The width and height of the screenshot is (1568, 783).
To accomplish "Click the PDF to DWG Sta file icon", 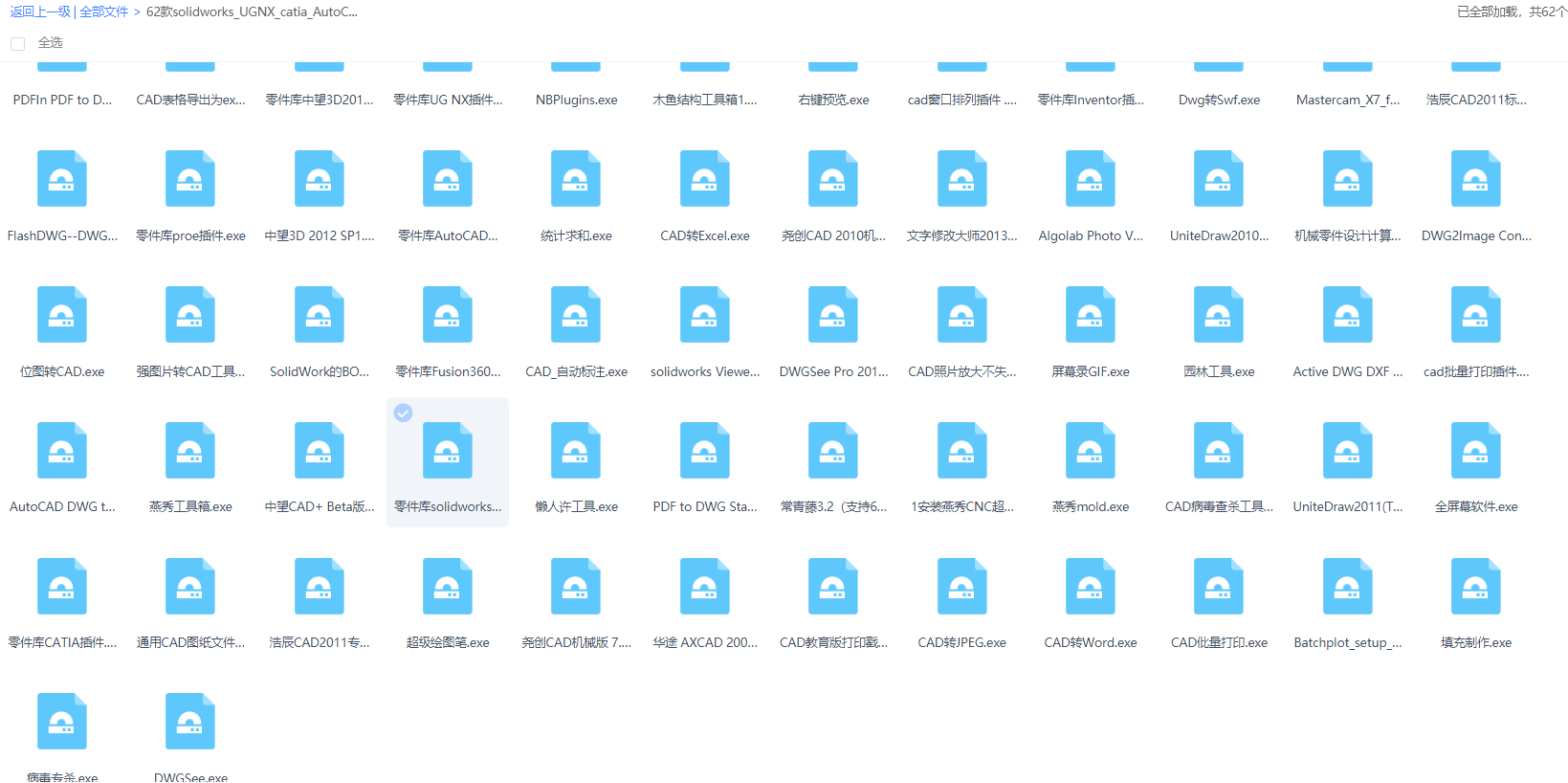I will click(705, 450).
